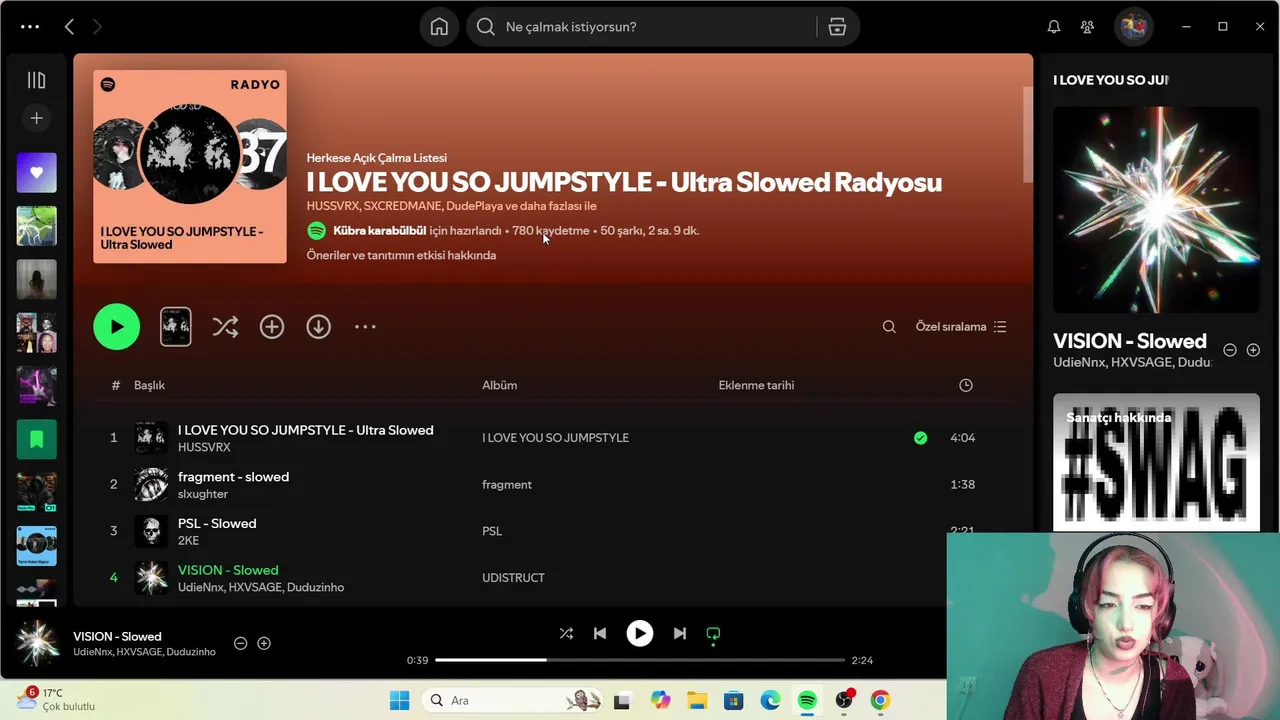The image size is (1280, 720).
Task: Toggle repeat in player bar
Action: (x=713, y=633)
